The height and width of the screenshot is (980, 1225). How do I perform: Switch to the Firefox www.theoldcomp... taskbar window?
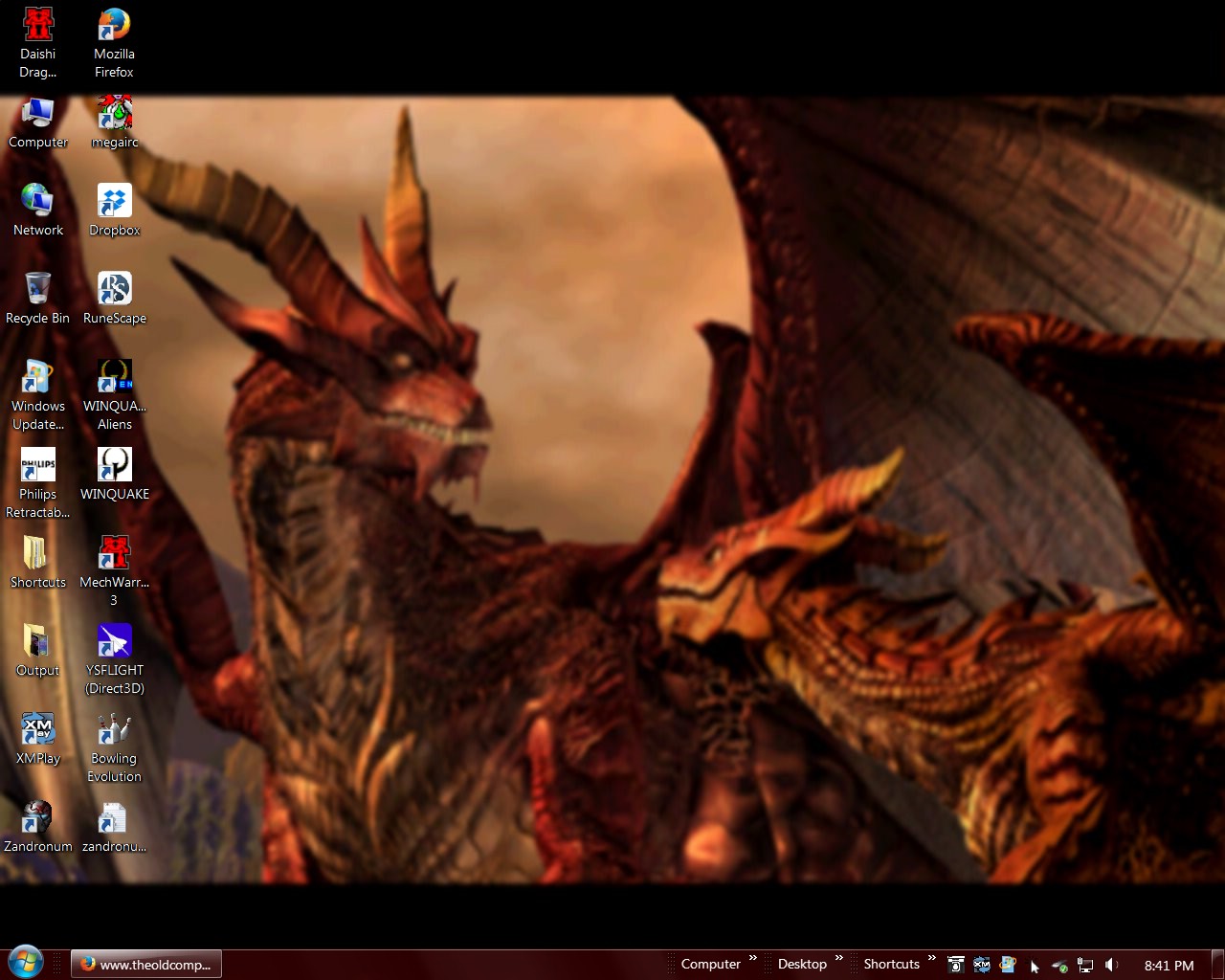(146, 964)
